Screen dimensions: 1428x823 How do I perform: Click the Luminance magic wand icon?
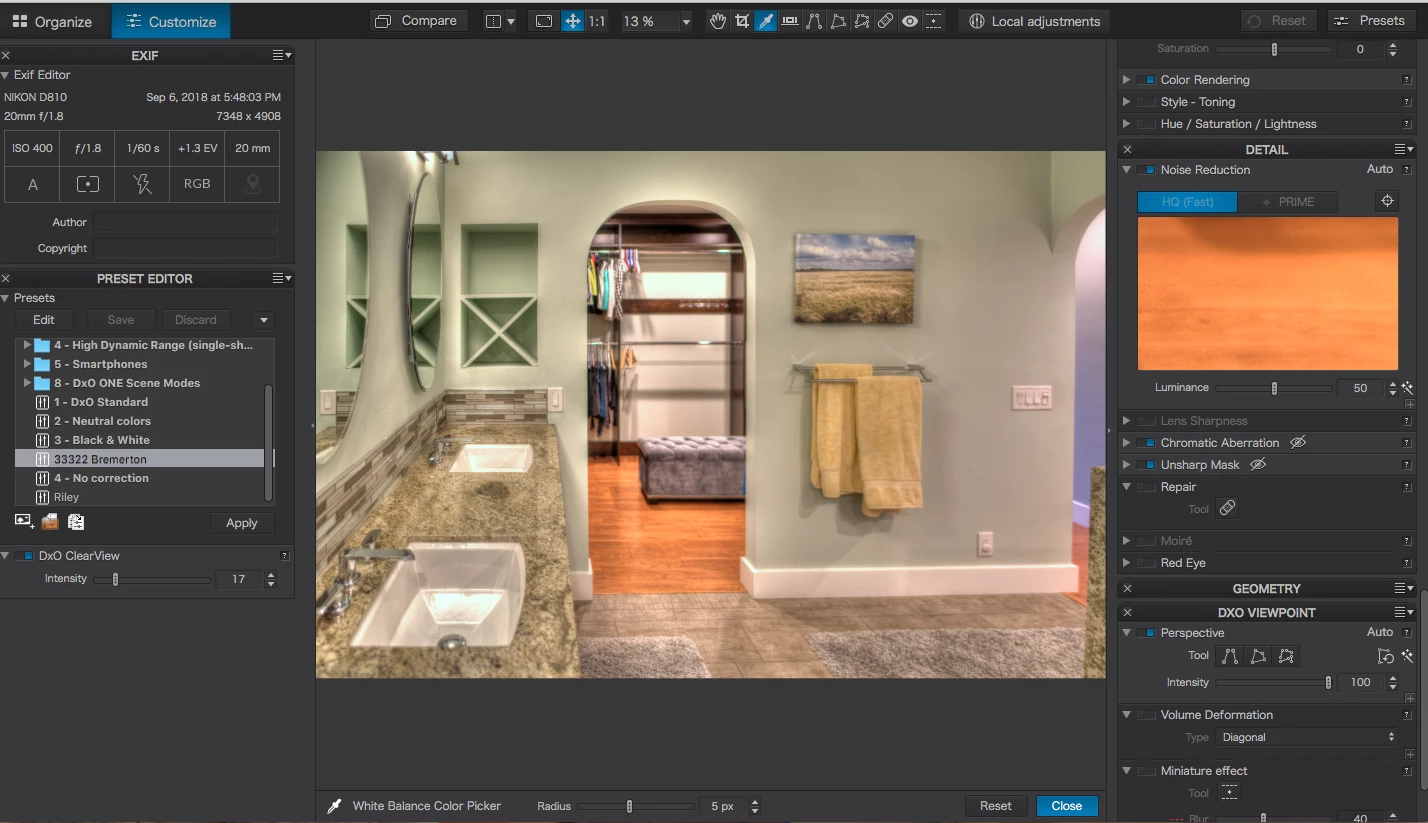click(1407, 388)
